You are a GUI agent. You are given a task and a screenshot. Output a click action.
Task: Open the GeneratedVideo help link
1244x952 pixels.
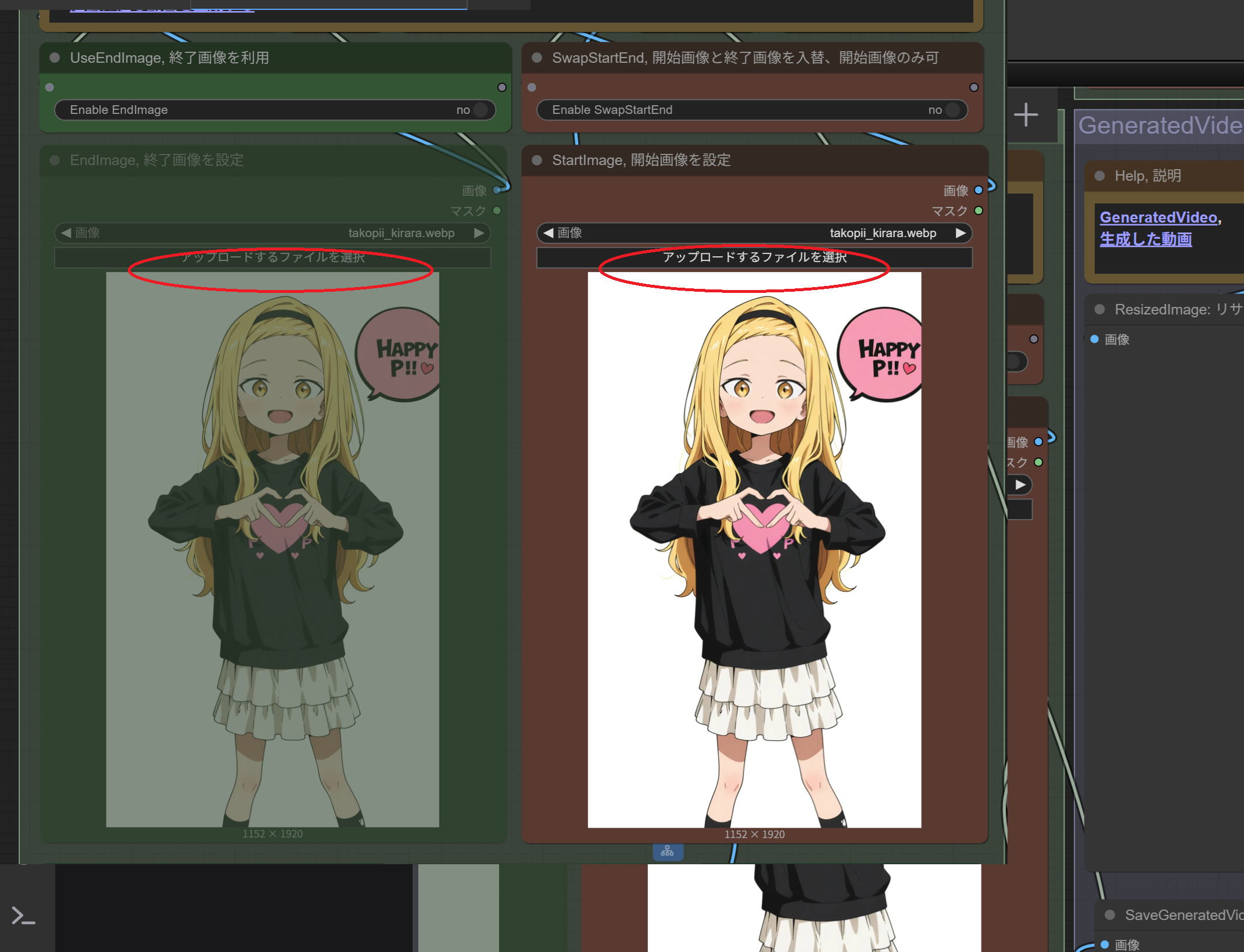pyautogui.click(x=1157, y=217)
